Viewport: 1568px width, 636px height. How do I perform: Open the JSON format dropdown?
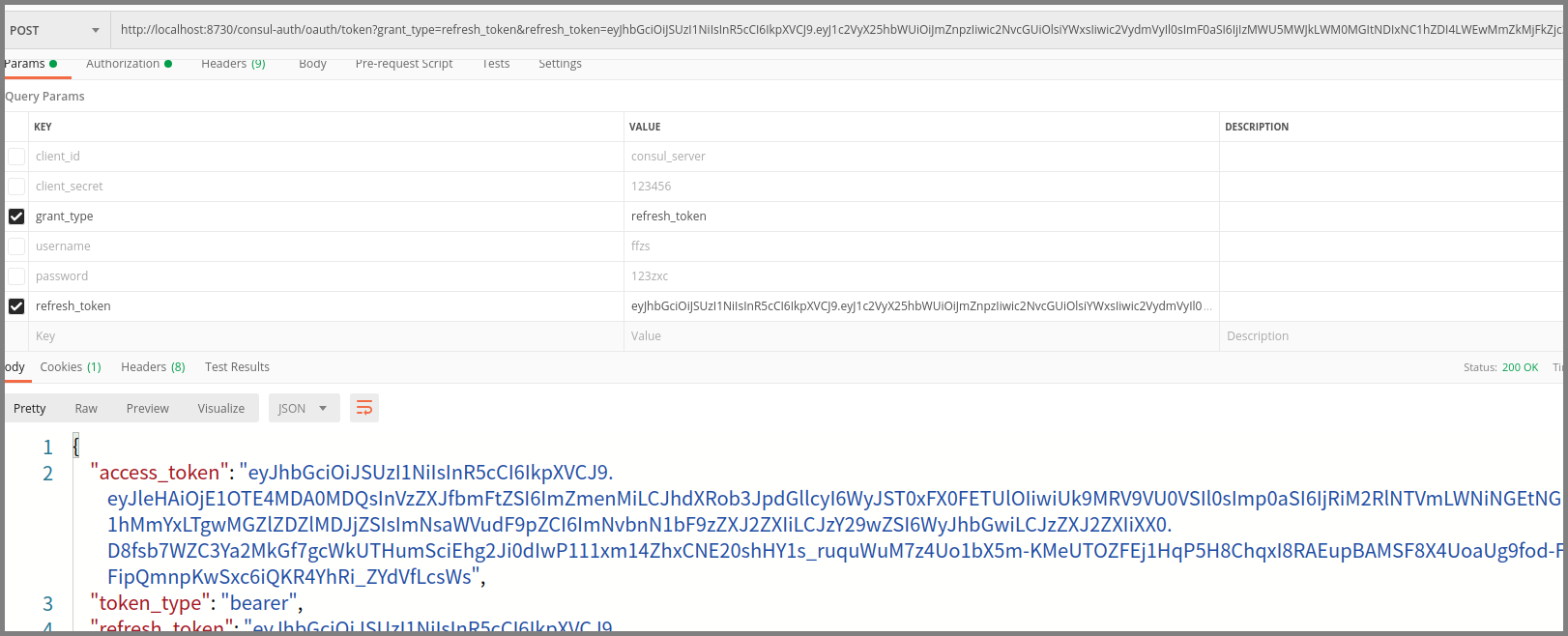click(x=304, y=409)
